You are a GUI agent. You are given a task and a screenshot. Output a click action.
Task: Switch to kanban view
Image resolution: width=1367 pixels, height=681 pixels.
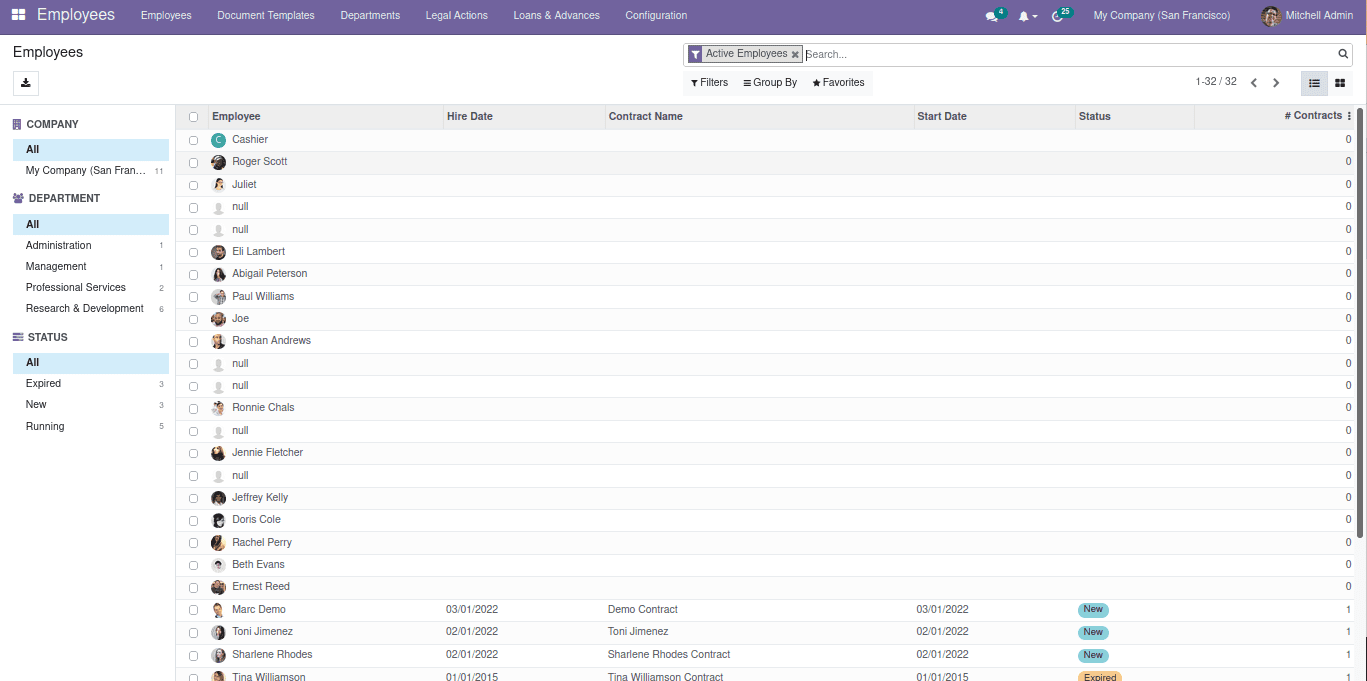[x=1340, y=83]
